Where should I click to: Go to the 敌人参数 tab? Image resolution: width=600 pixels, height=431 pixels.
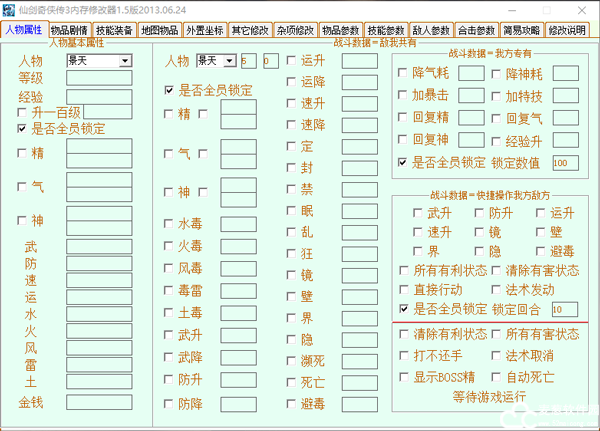[429, 30]
